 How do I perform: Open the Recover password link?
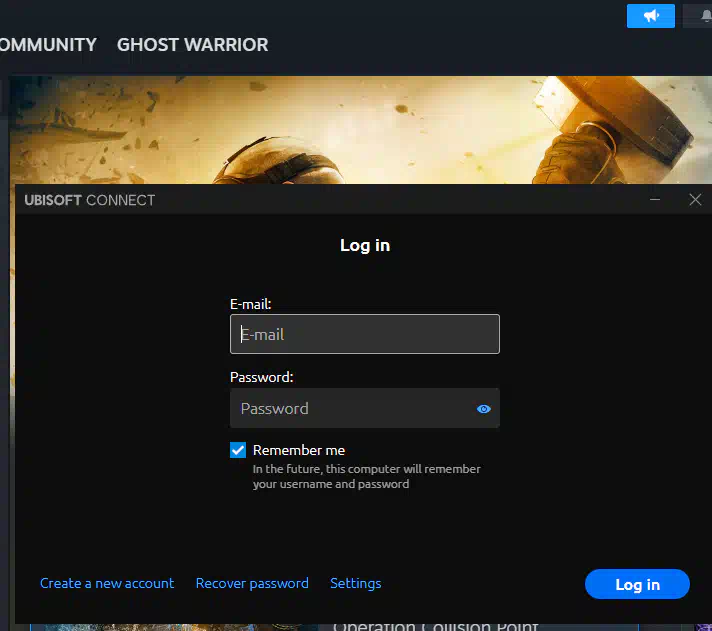coord(252,583)
